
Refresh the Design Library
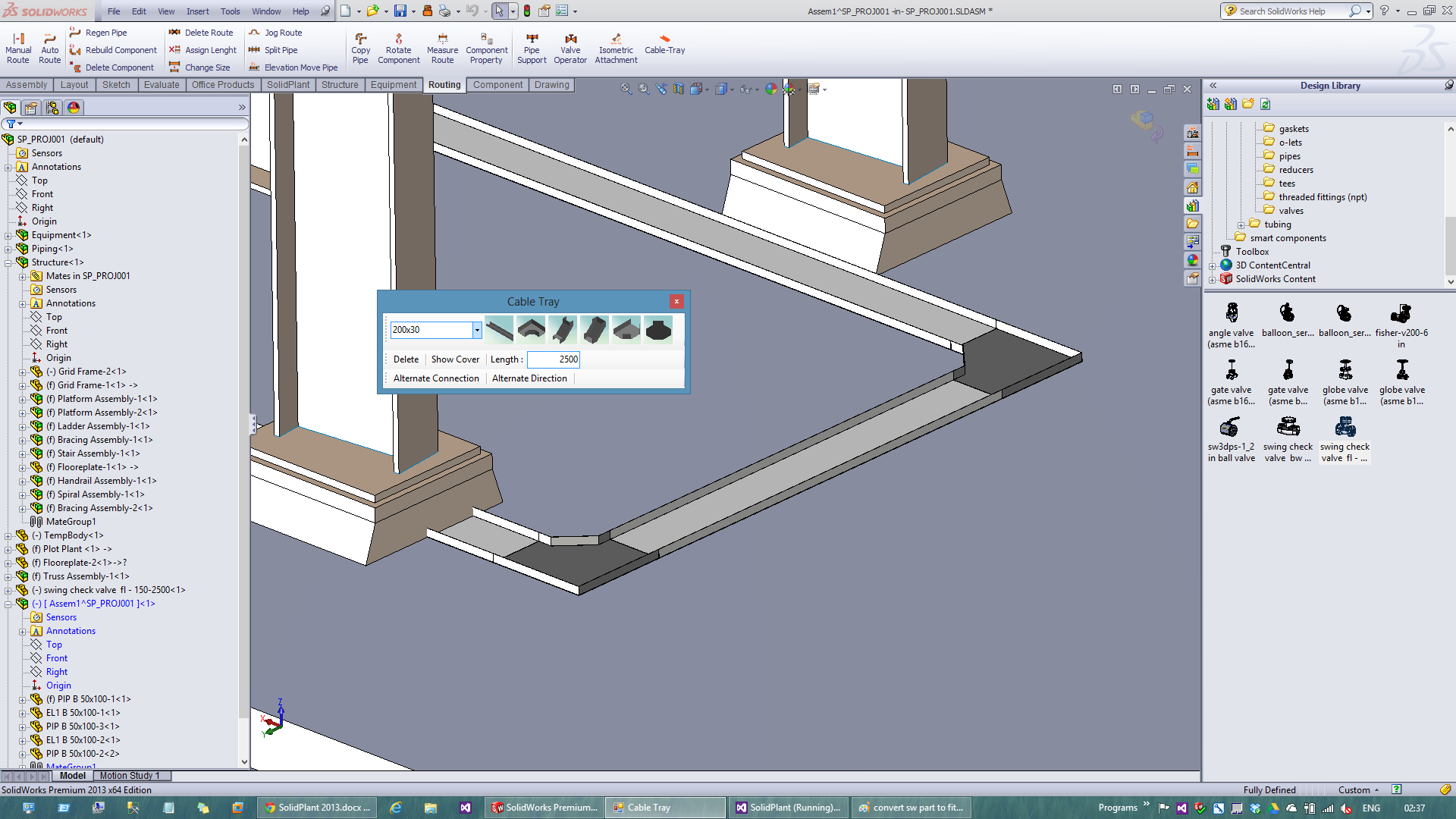(x=1265, y=104)
